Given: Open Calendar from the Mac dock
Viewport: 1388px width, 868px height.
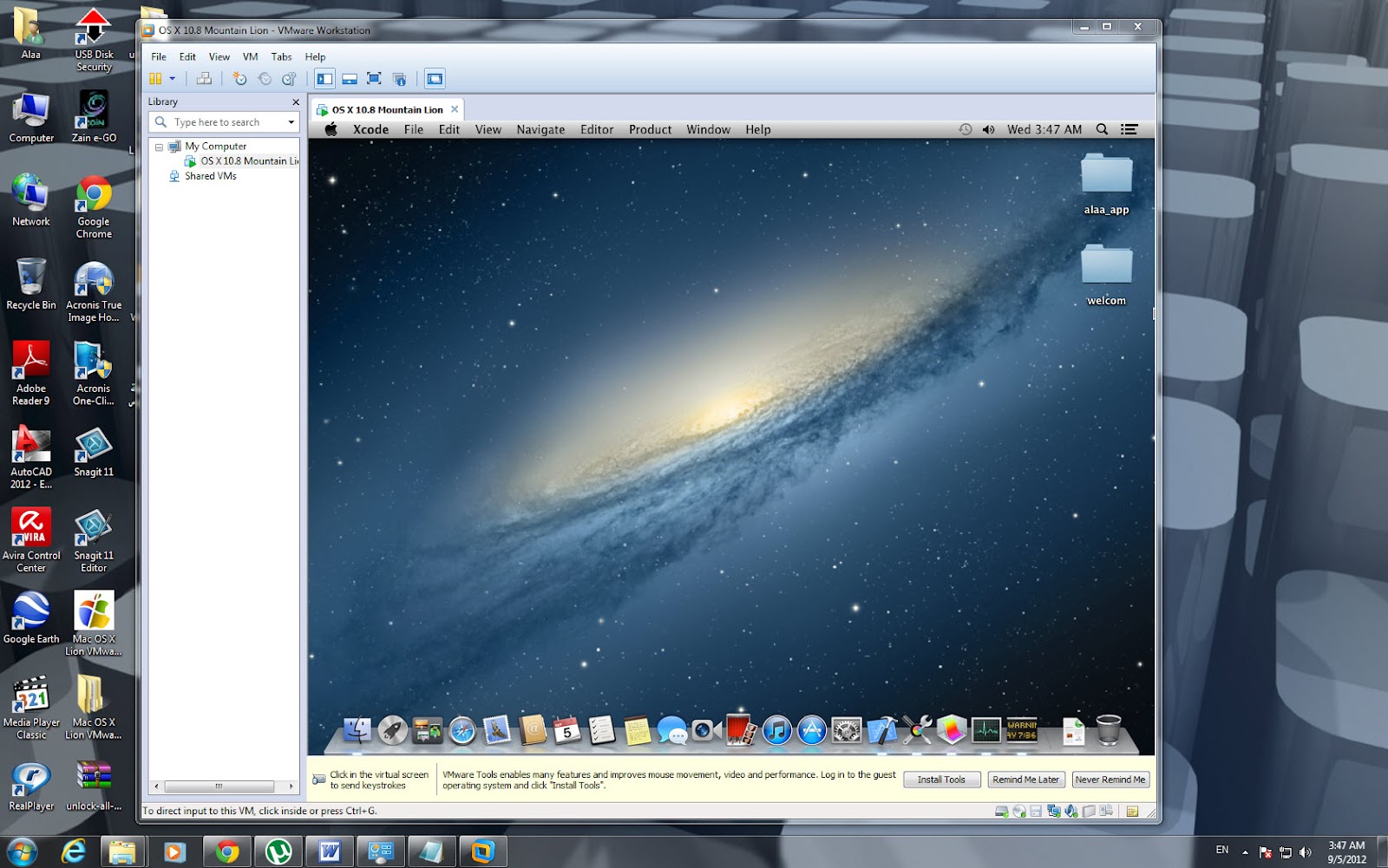Looking at the screenshot, I should [x=566, y=730].
